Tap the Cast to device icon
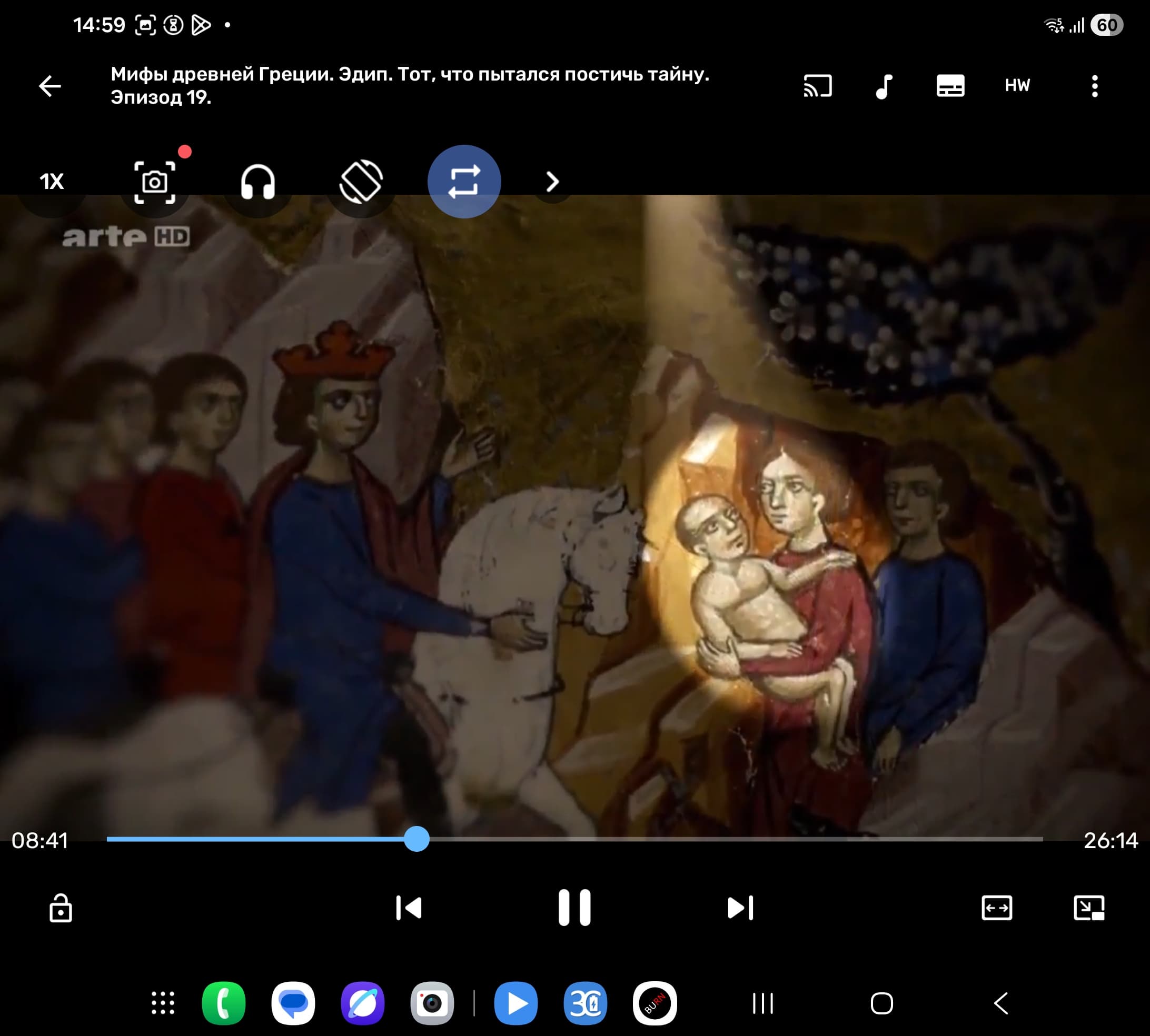Viewport: 1150px width, 1036px height. click(x=818, y=86)
